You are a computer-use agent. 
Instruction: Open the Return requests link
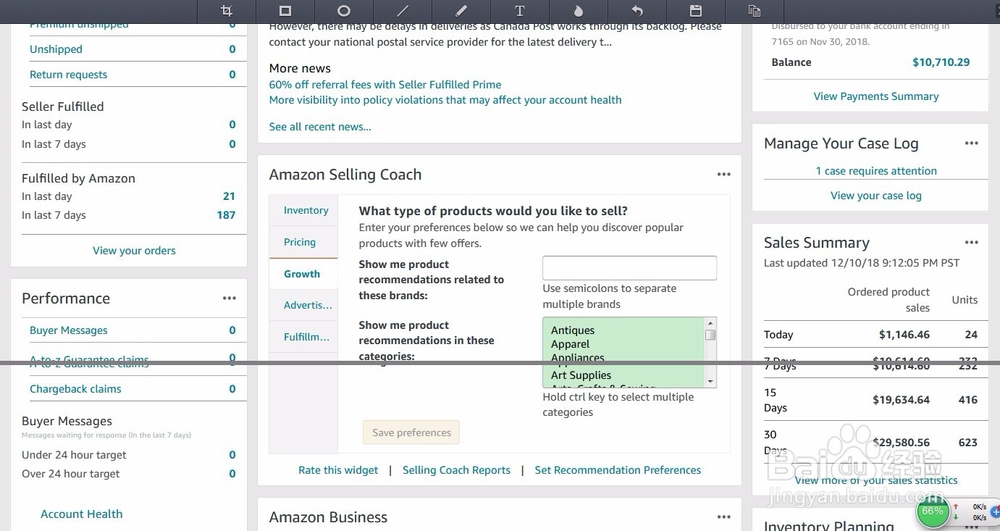point(68,75)
